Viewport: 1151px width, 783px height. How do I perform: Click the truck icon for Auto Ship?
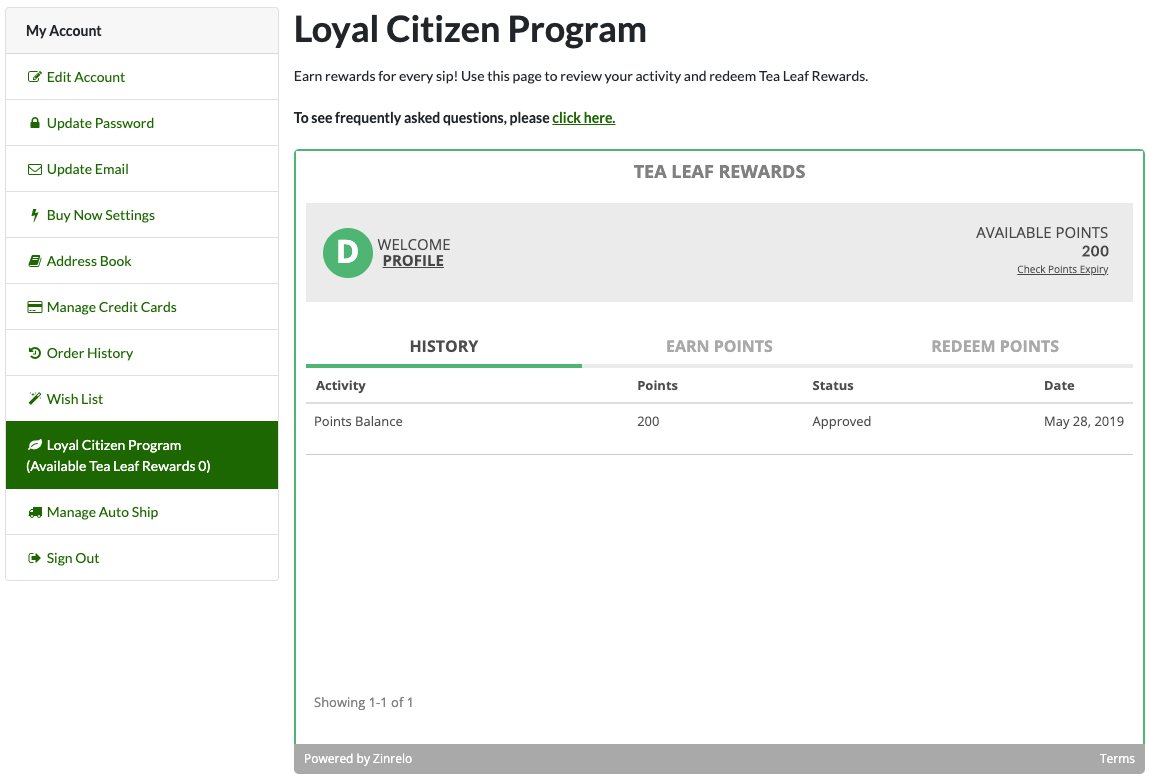click(35, 512)
